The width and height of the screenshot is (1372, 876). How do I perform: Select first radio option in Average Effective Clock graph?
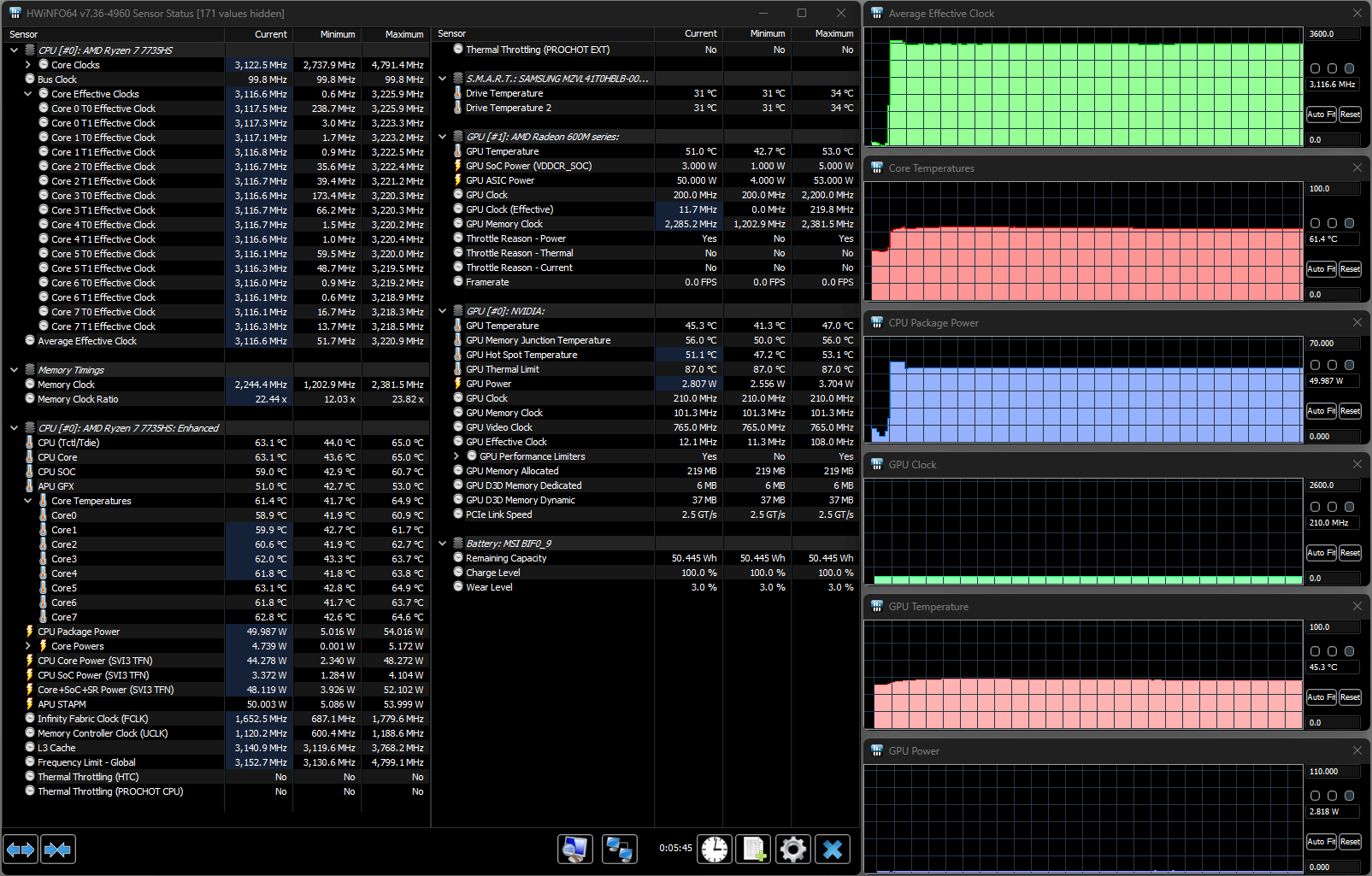1316,68
